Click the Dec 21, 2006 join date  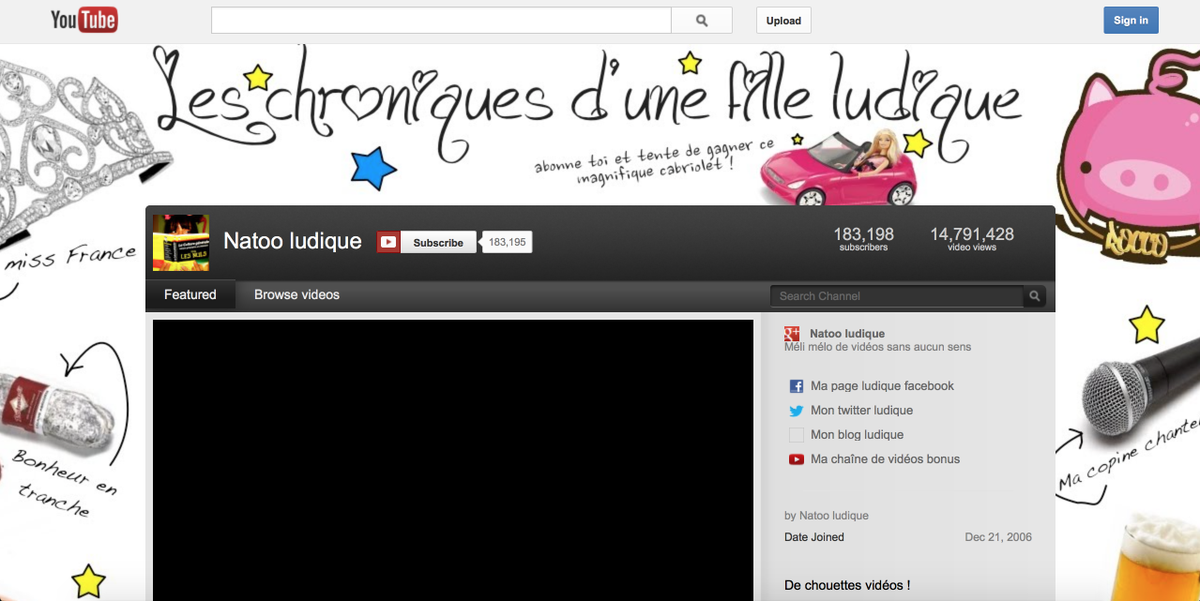(x=998, y=537)
